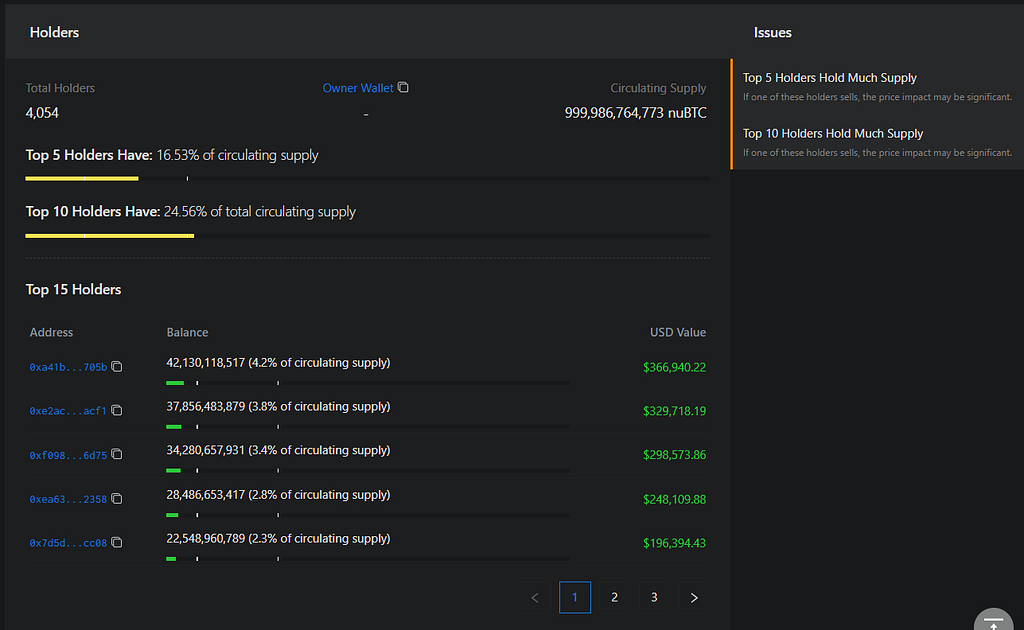The image size is (1024, 630).
Task: Click balance 22,548,960,789 (2.3%)
Action: [x=278, y=539]
